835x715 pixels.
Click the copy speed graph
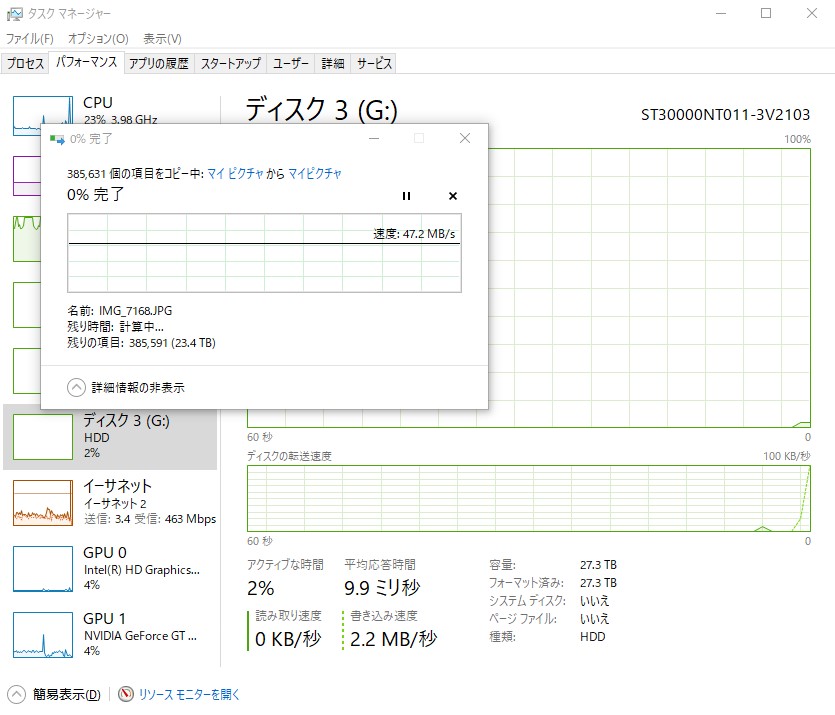(264, 253)
